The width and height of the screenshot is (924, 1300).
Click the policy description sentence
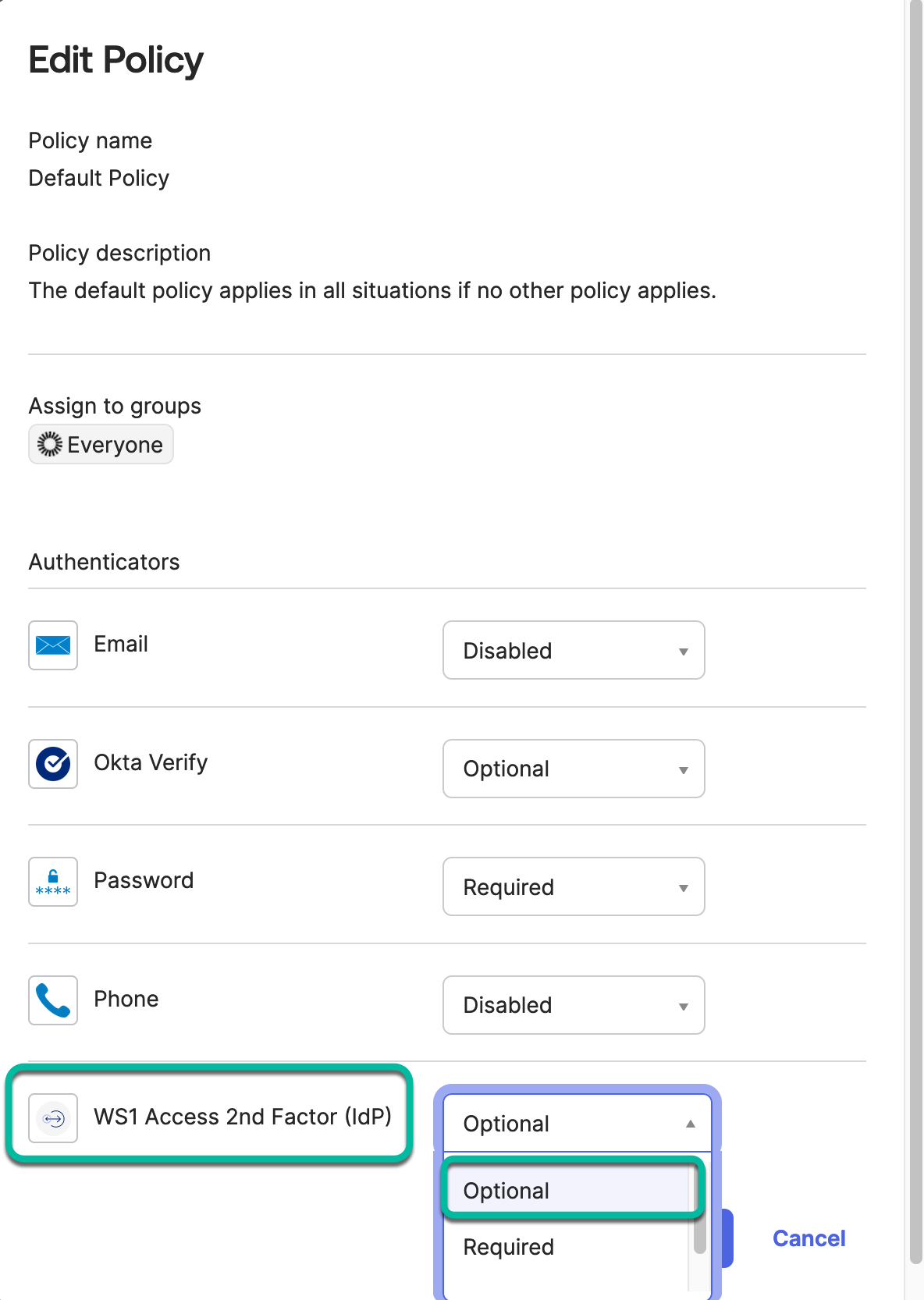(x=372, y=290)
